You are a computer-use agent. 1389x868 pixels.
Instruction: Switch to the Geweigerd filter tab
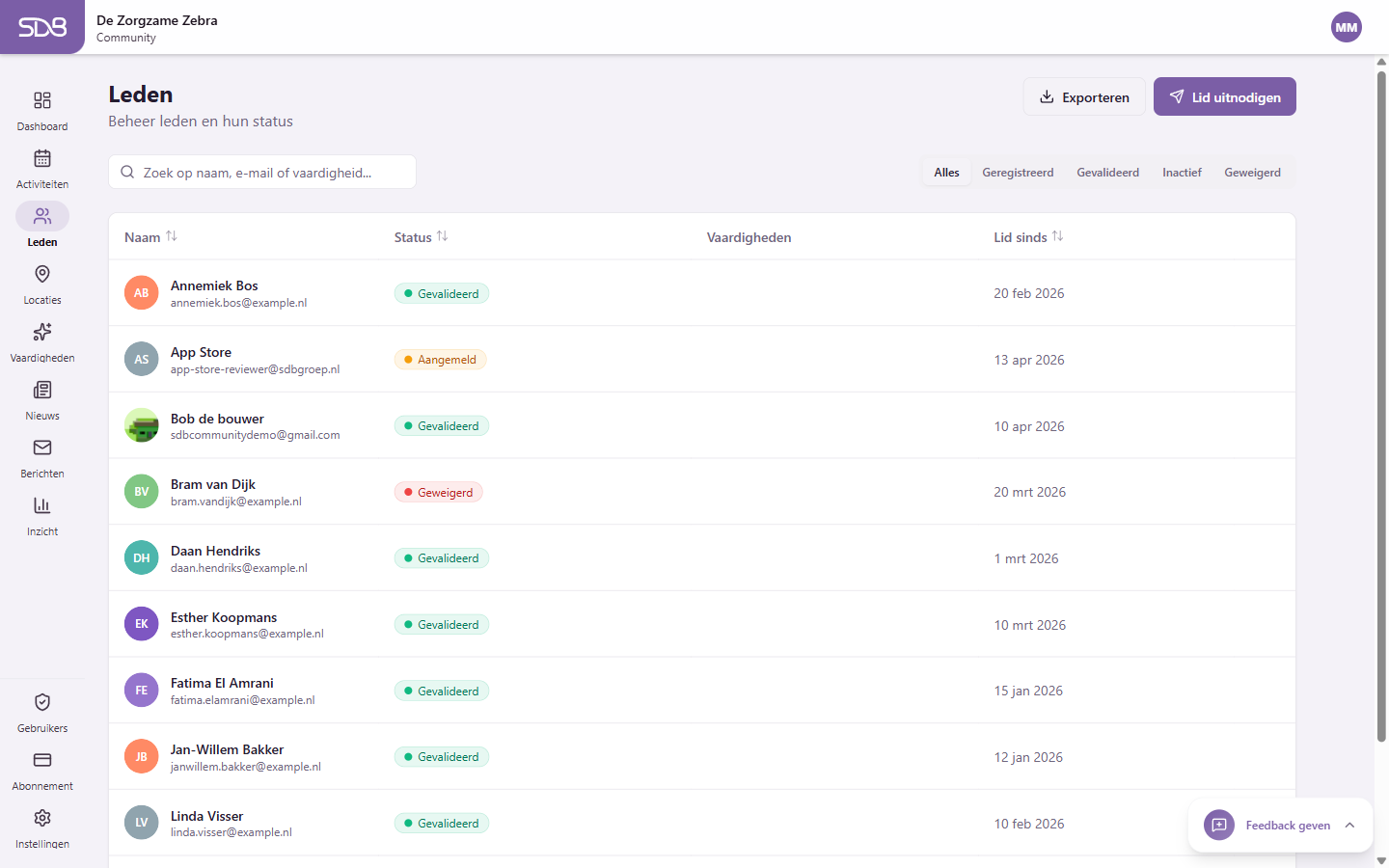point(1252,173)
